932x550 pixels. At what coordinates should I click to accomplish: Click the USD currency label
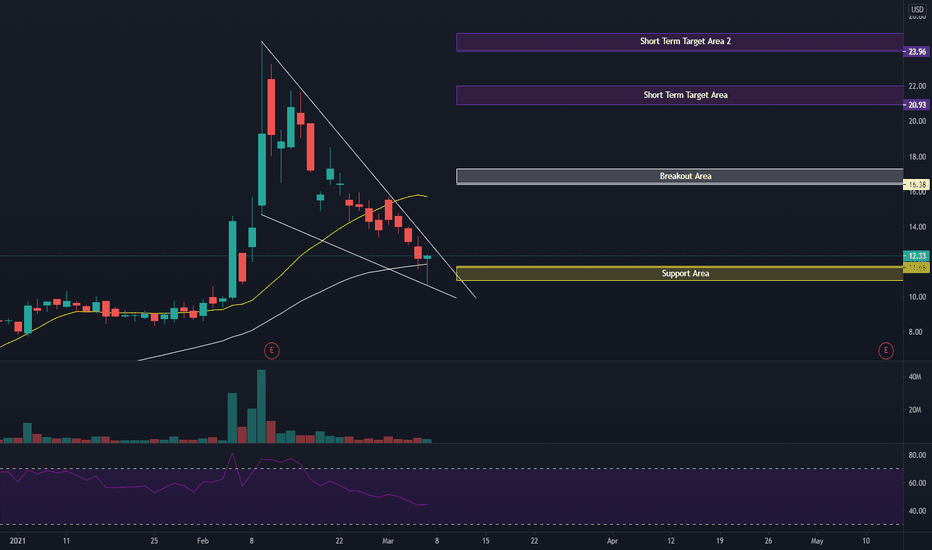(918, 10)
